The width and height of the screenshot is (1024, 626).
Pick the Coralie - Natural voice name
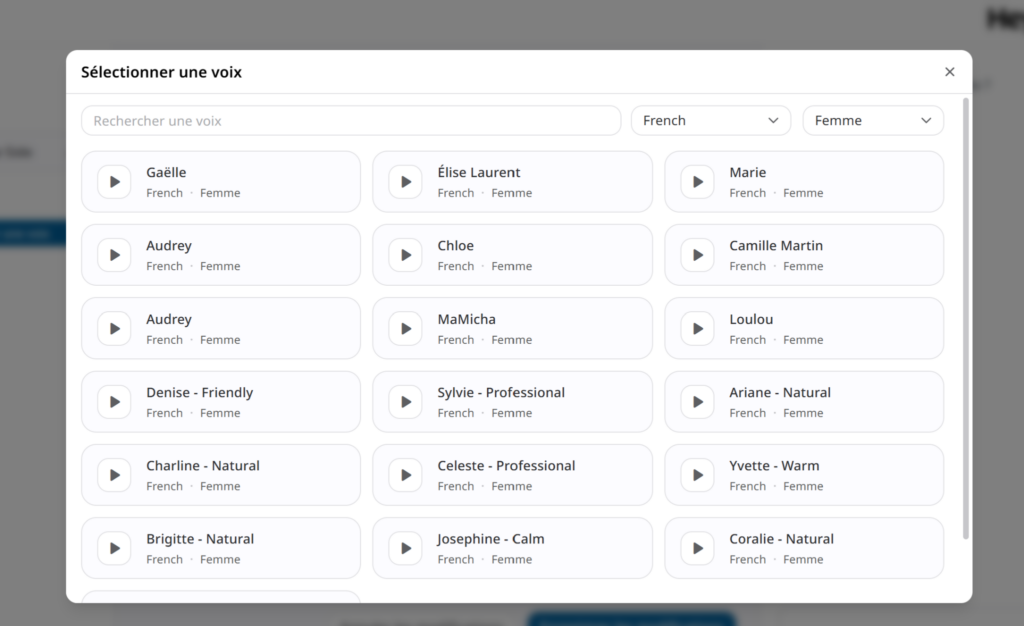click(781, 539)
